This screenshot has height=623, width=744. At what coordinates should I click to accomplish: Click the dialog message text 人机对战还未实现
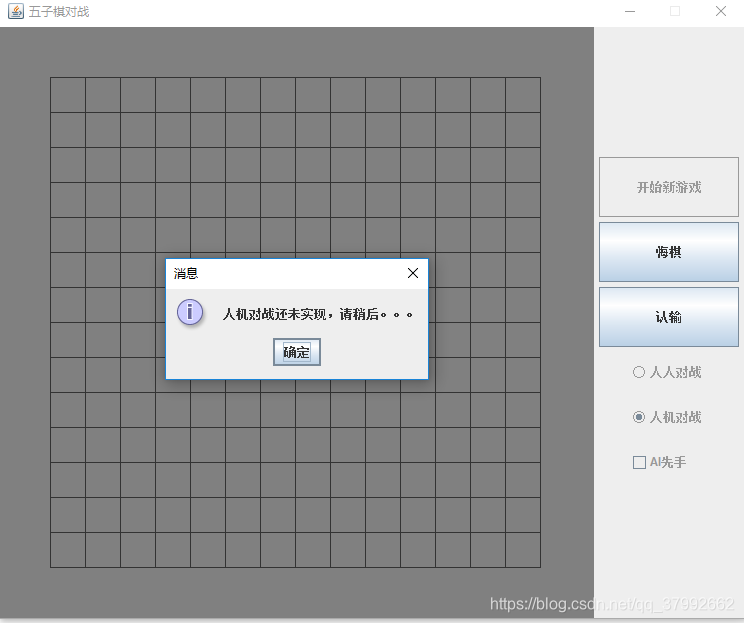(x=274, y=314)
